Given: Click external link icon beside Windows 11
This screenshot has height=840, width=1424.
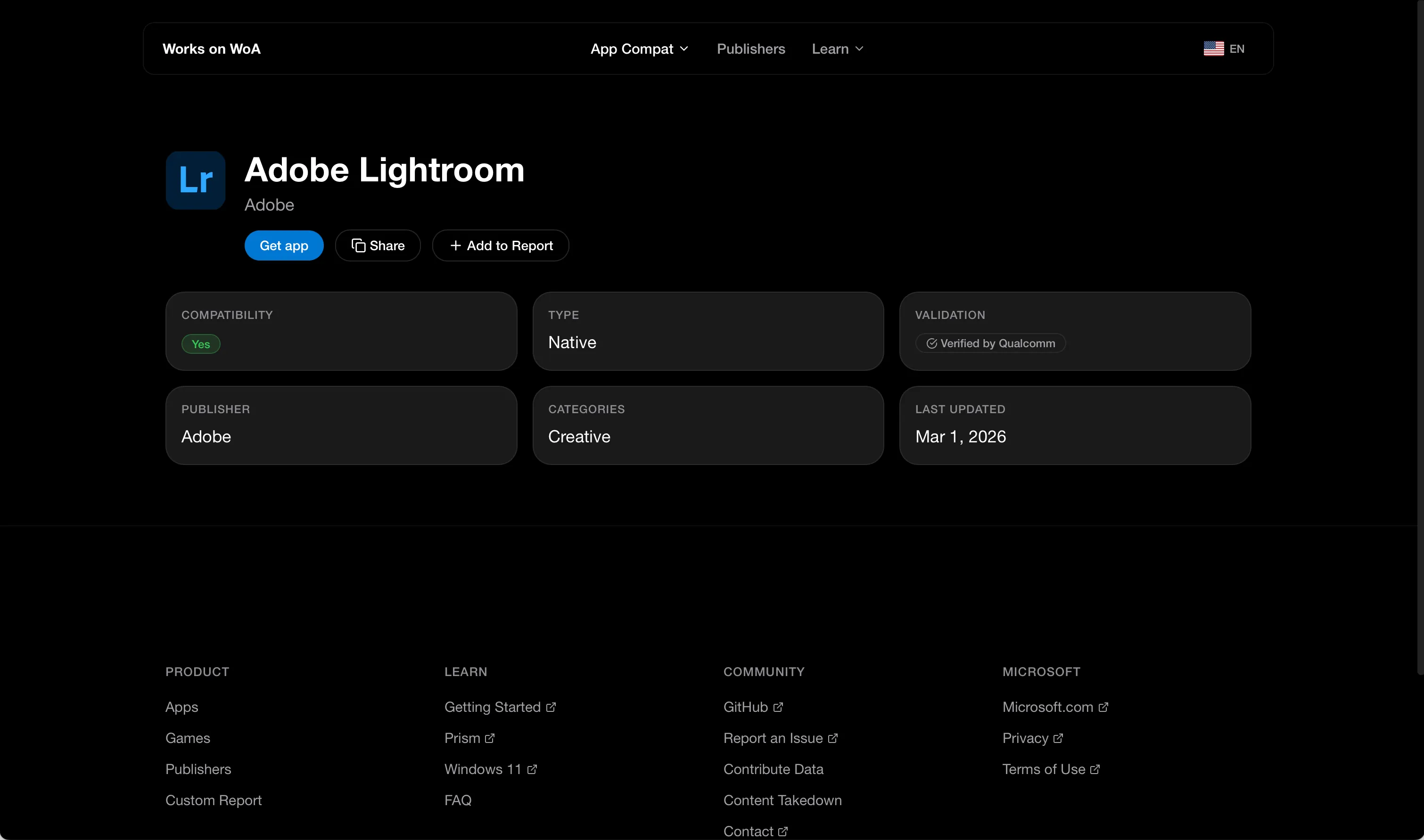Looking at the screenshot, I should pyautogui.click(x=532, y=770).
